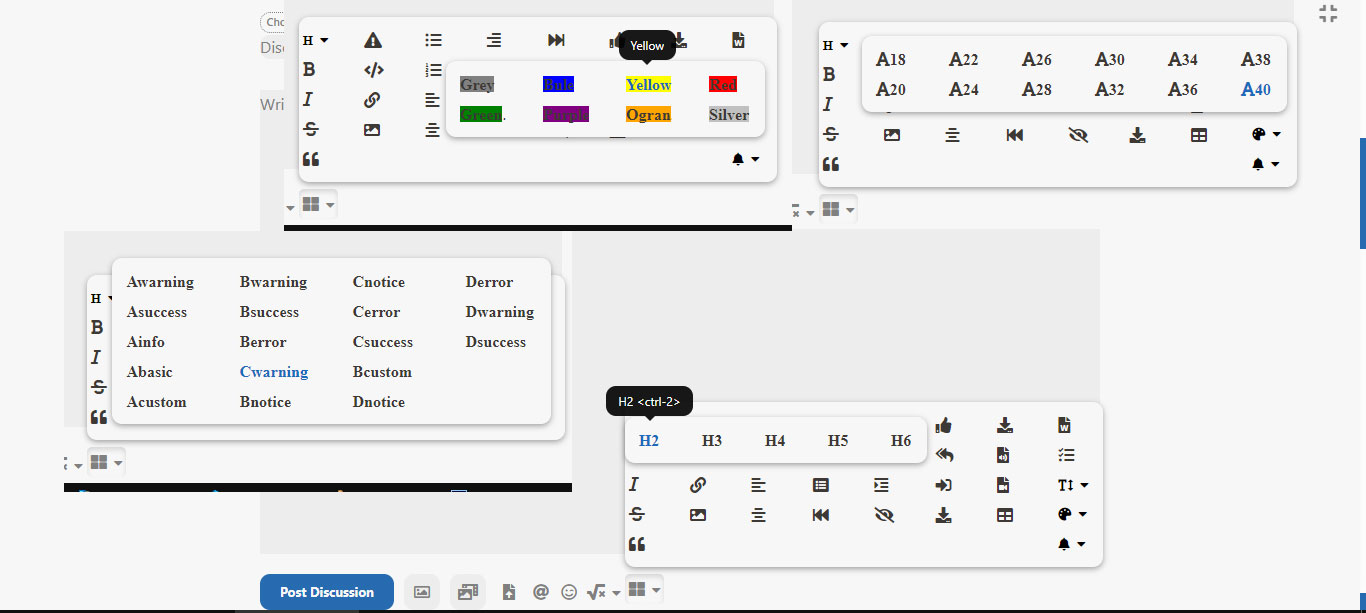Select font size A18
Viewport: 1366px width, 613px height.
(891, 59)
